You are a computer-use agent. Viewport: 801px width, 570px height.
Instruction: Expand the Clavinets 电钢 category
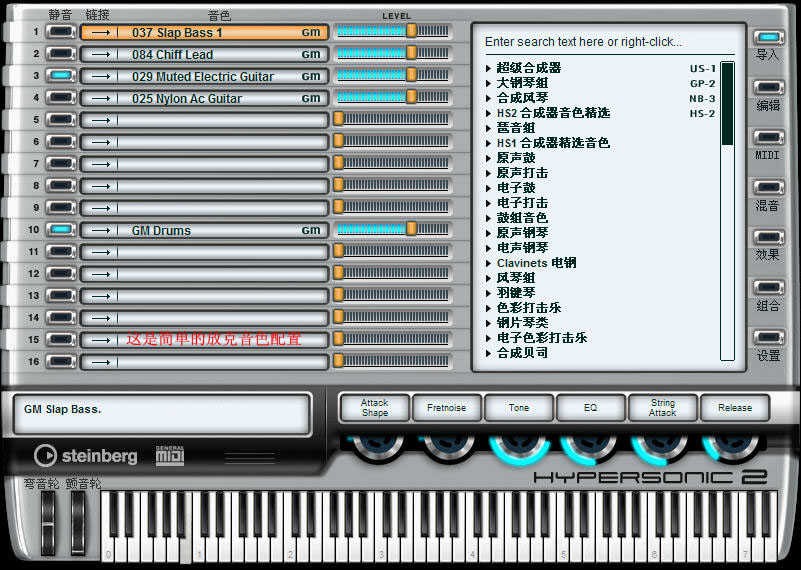tap(489, 263)
